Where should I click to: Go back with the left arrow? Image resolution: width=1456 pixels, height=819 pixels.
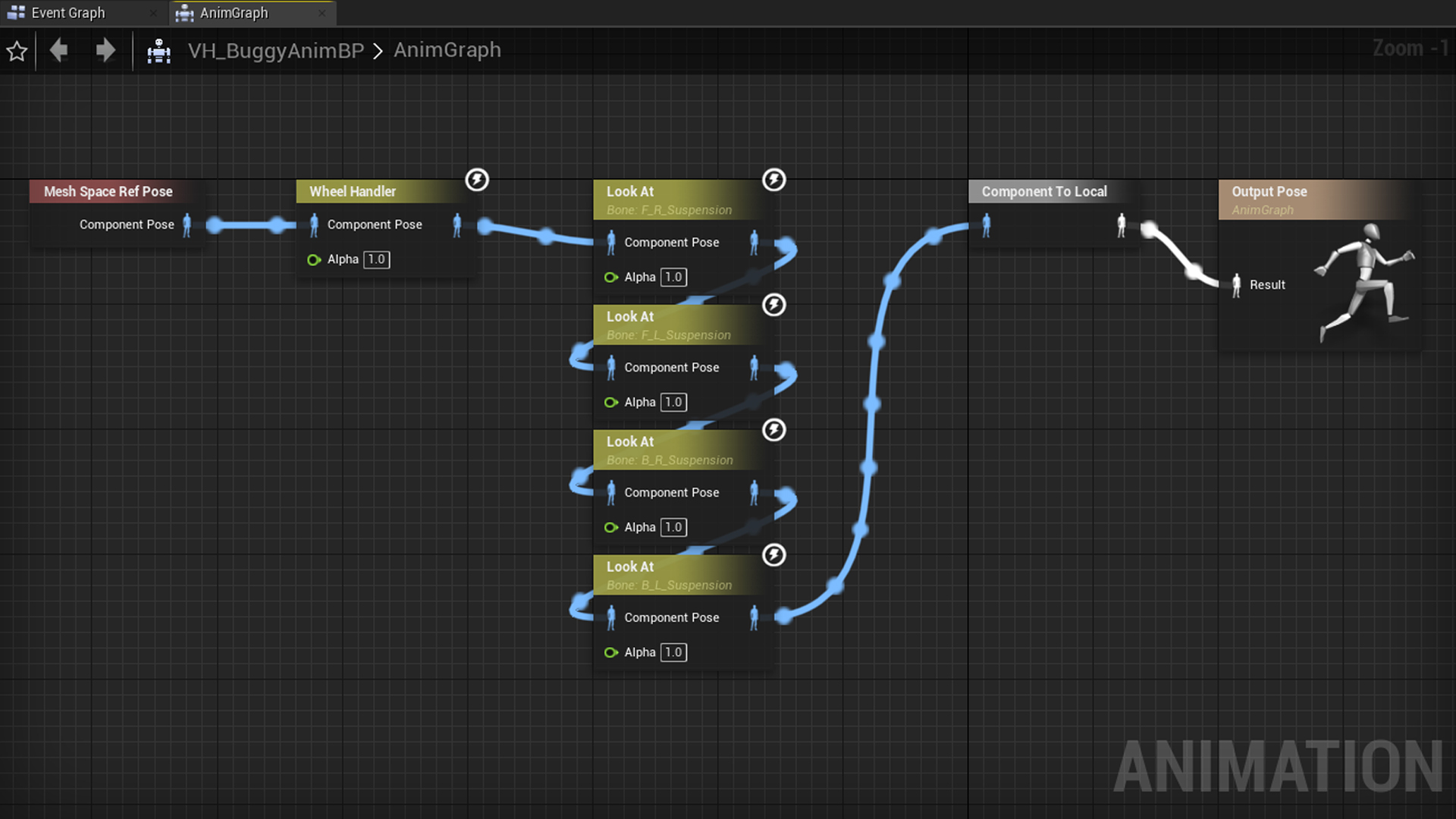(59, 51)
